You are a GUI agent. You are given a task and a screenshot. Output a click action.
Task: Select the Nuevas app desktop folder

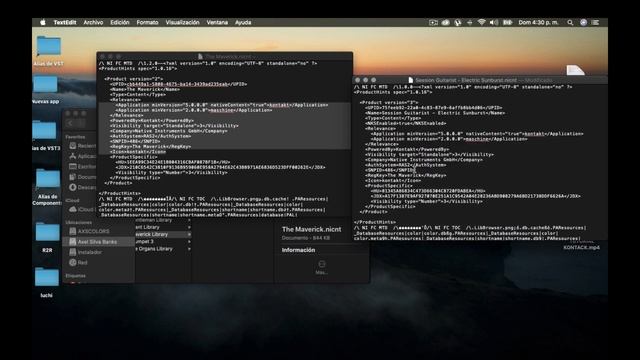45,84
